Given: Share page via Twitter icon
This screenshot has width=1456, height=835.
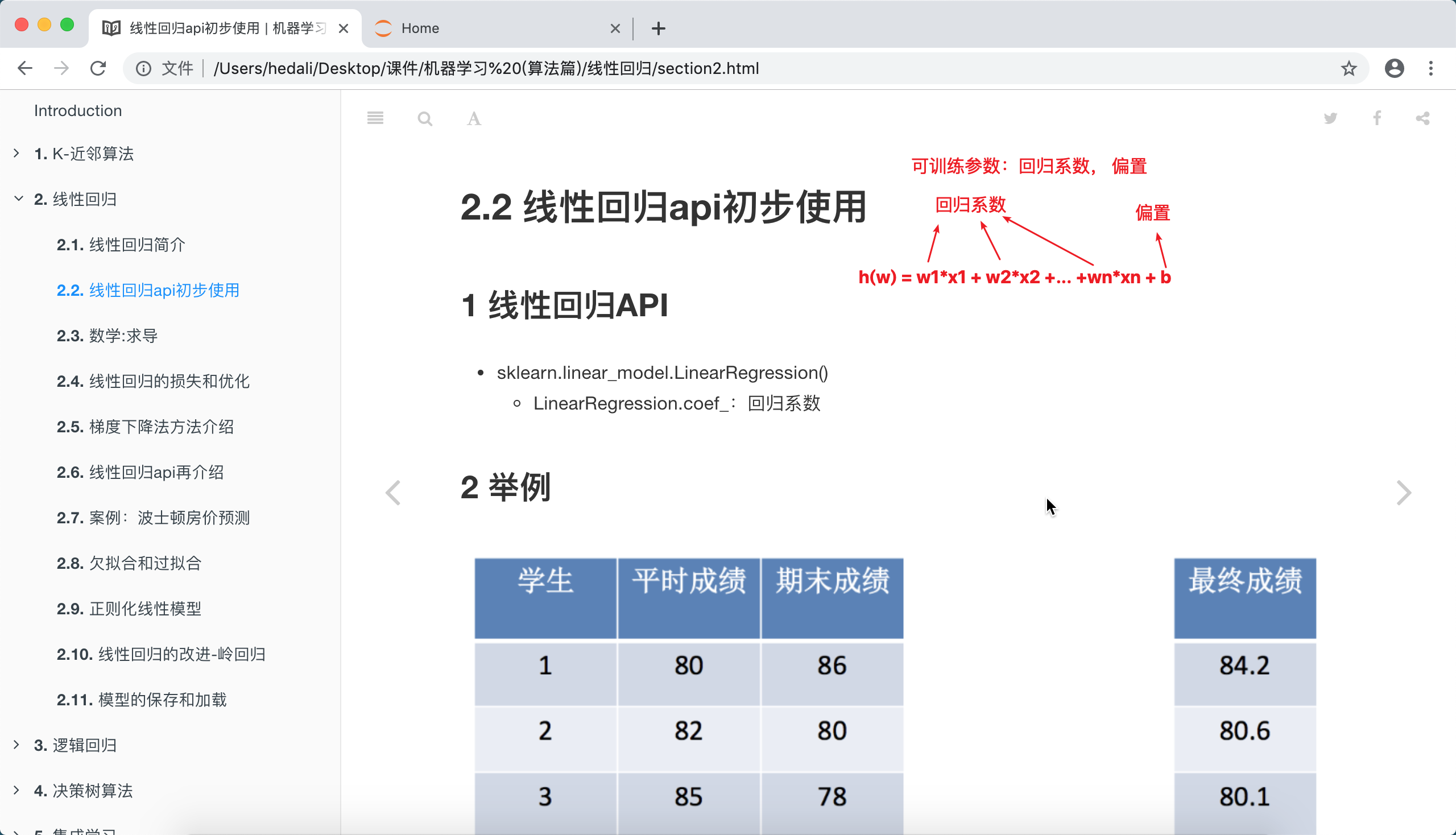Looking at the screenshot, I should click(x=1330, y=118).
